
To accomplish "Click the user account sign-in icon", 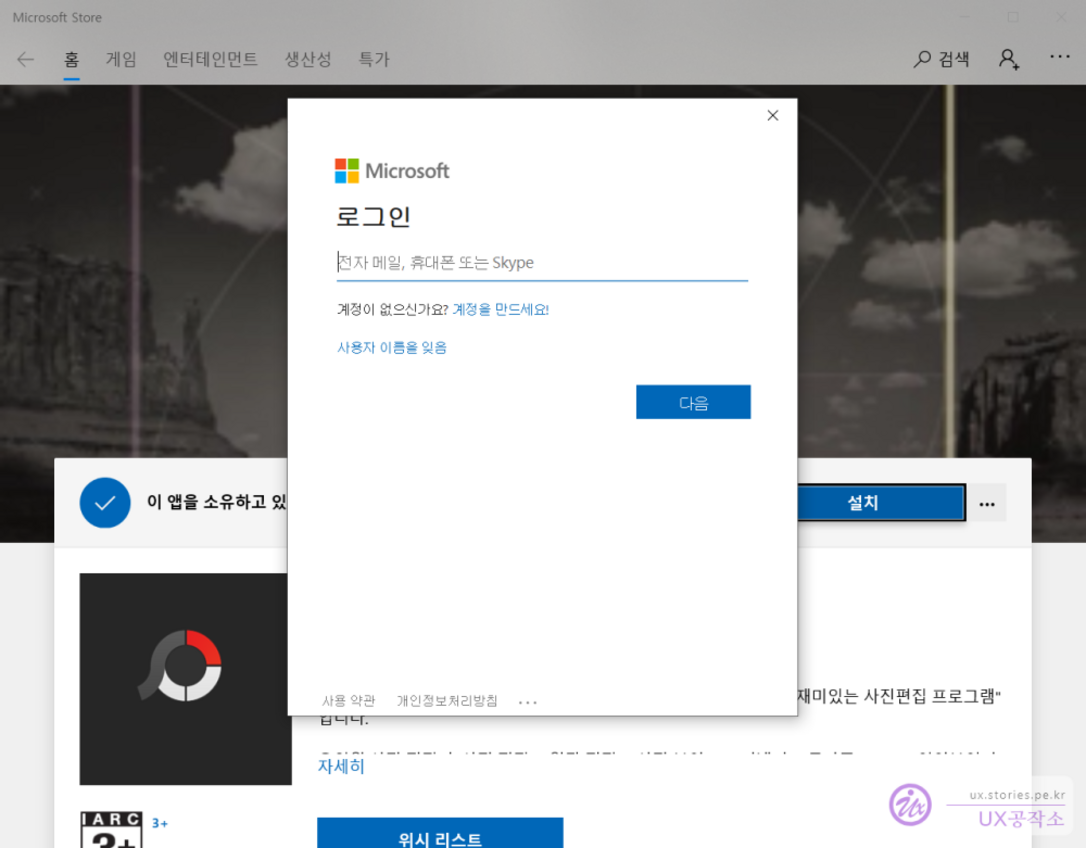I will [x=1008, y=59].
